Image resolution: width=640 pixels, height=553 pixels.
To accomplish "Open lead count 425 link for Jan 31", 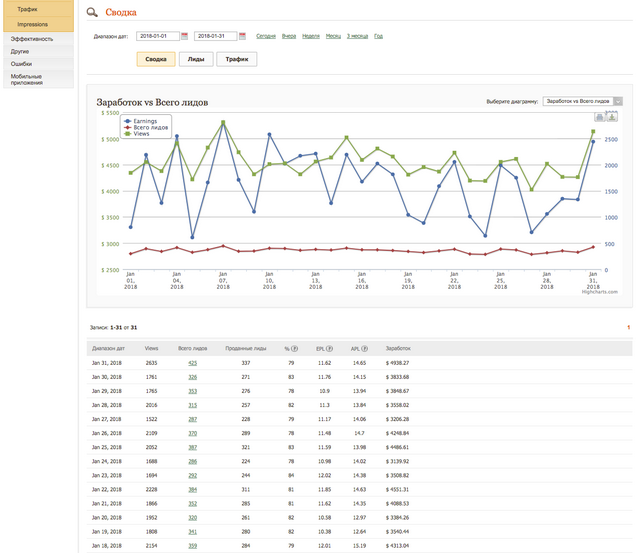I will pos(192,363).
